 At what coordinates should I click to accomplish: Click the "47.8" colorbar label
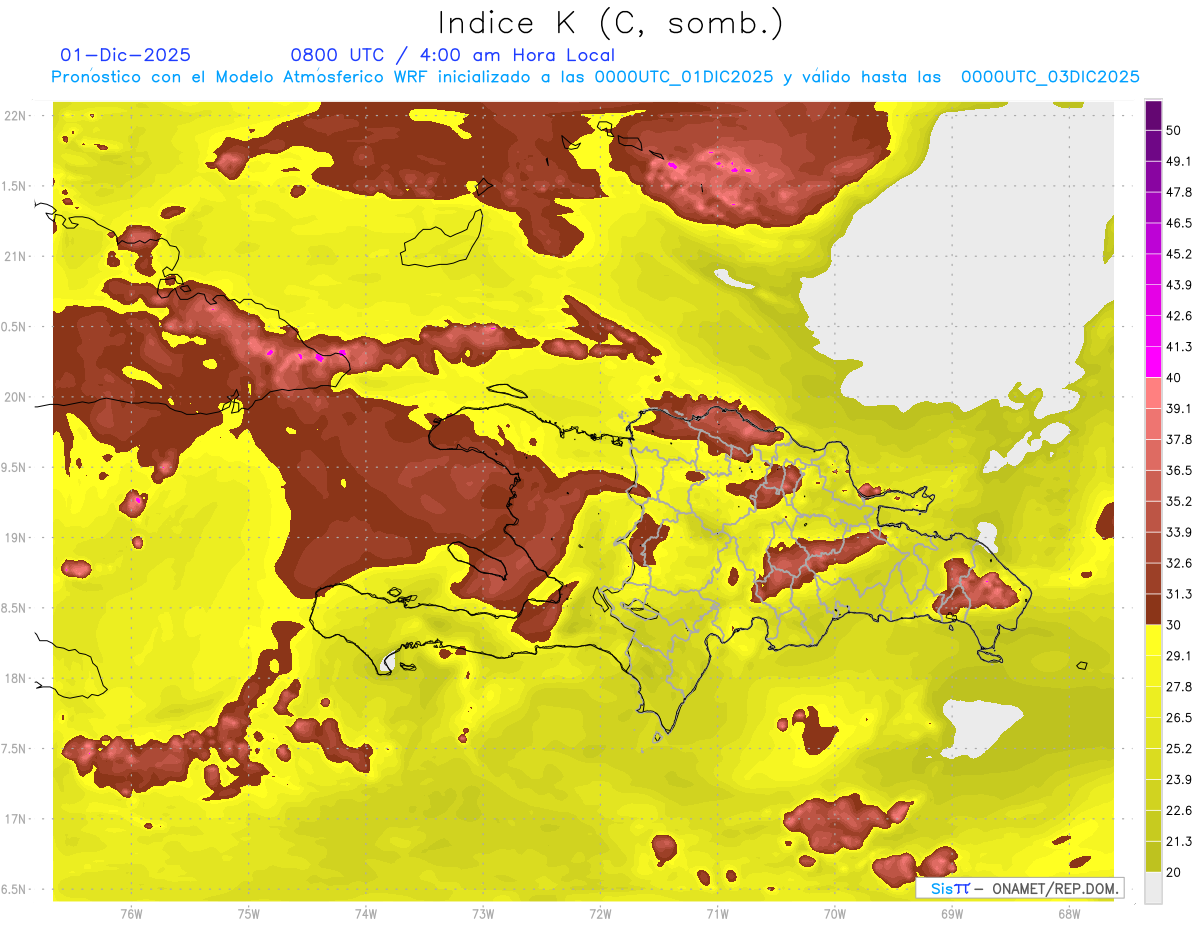[x=1179, y=192]
